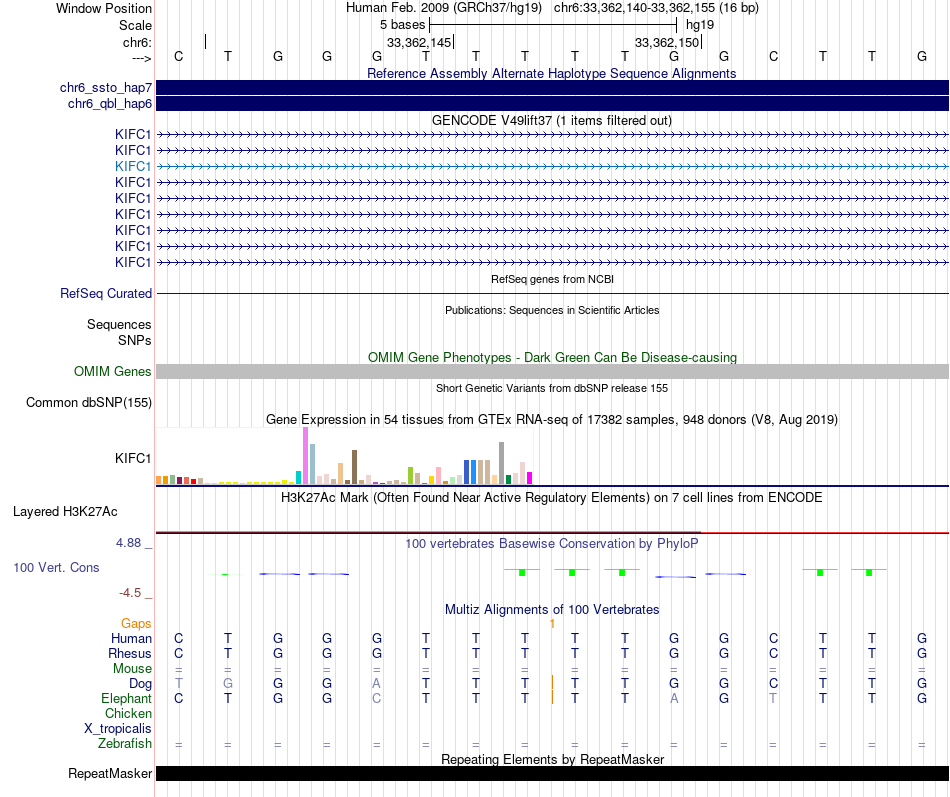
Task: Open the OMIM Gene Phenotypes track title
Action: (x=552, y=358)
